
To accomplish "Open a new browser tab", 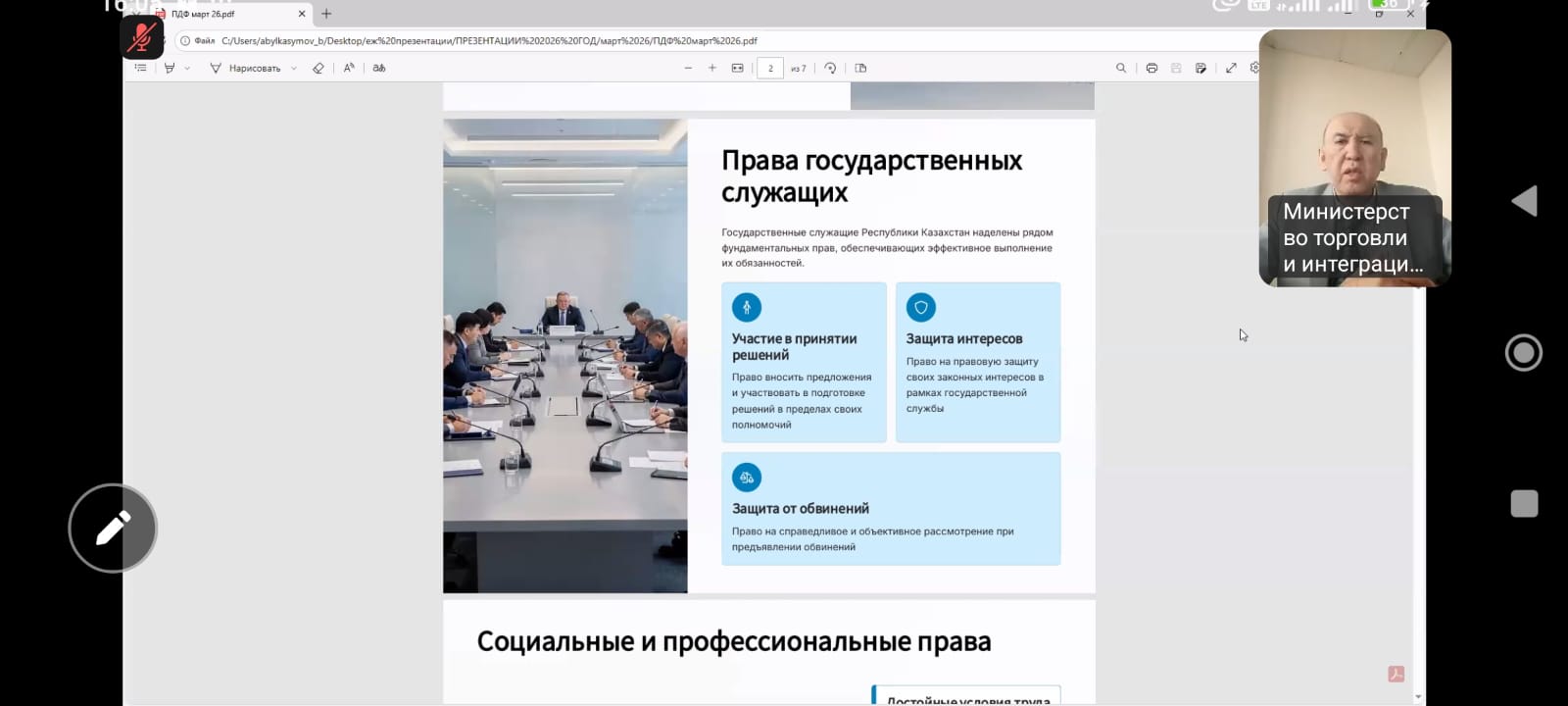I will (326, 14).
